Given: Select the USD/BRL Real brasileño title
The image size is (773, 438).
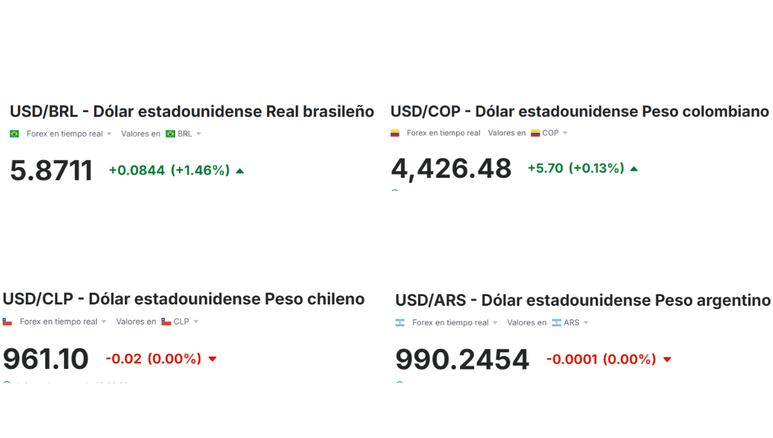Looking at the screenshot, I should 192,111.
